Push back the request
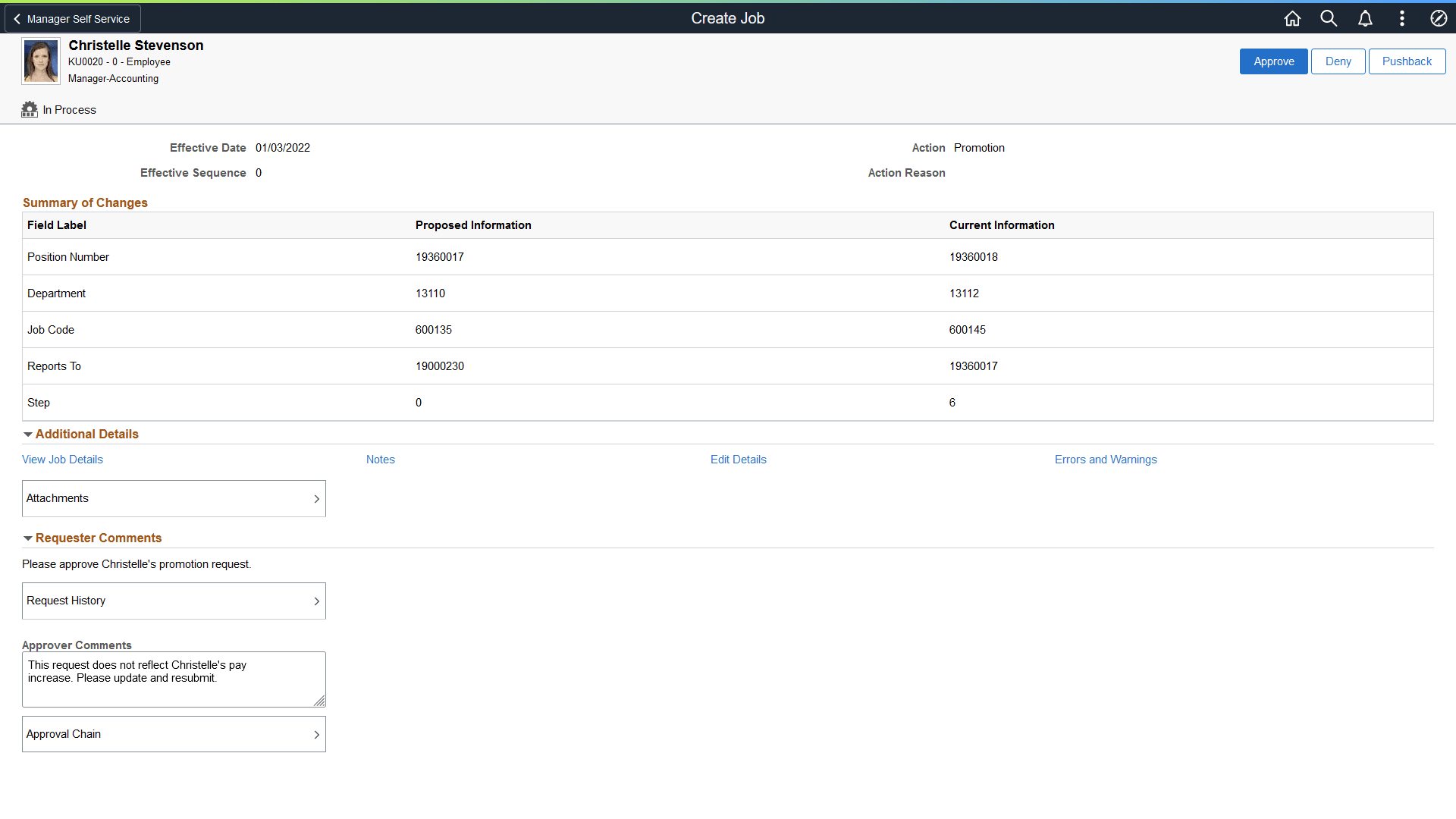This screenshot has width=1456, height=819. (x=1407, y=61)
